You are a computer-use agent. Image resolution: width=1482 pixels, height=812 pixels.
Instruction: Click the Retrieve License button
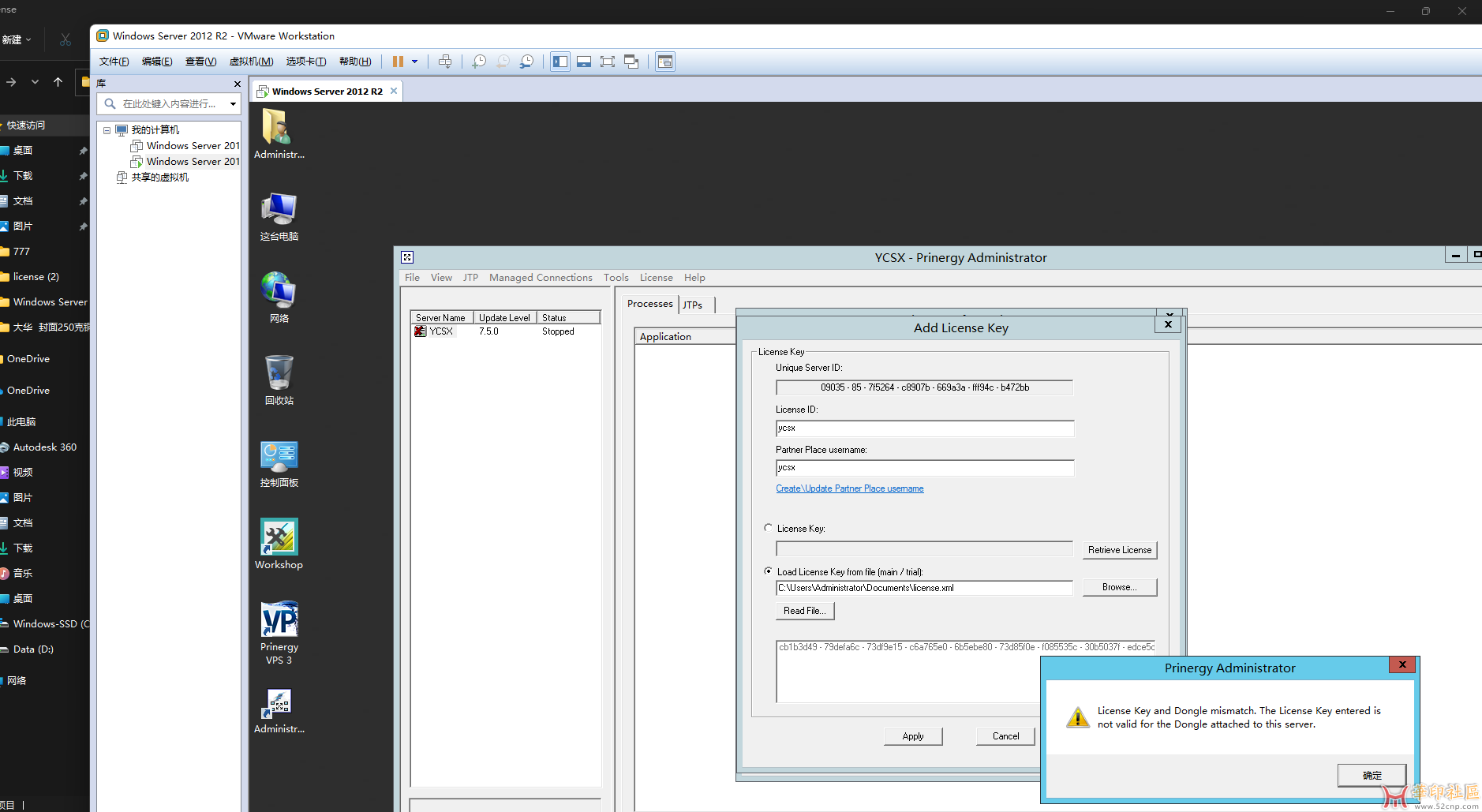(1119, 550)
